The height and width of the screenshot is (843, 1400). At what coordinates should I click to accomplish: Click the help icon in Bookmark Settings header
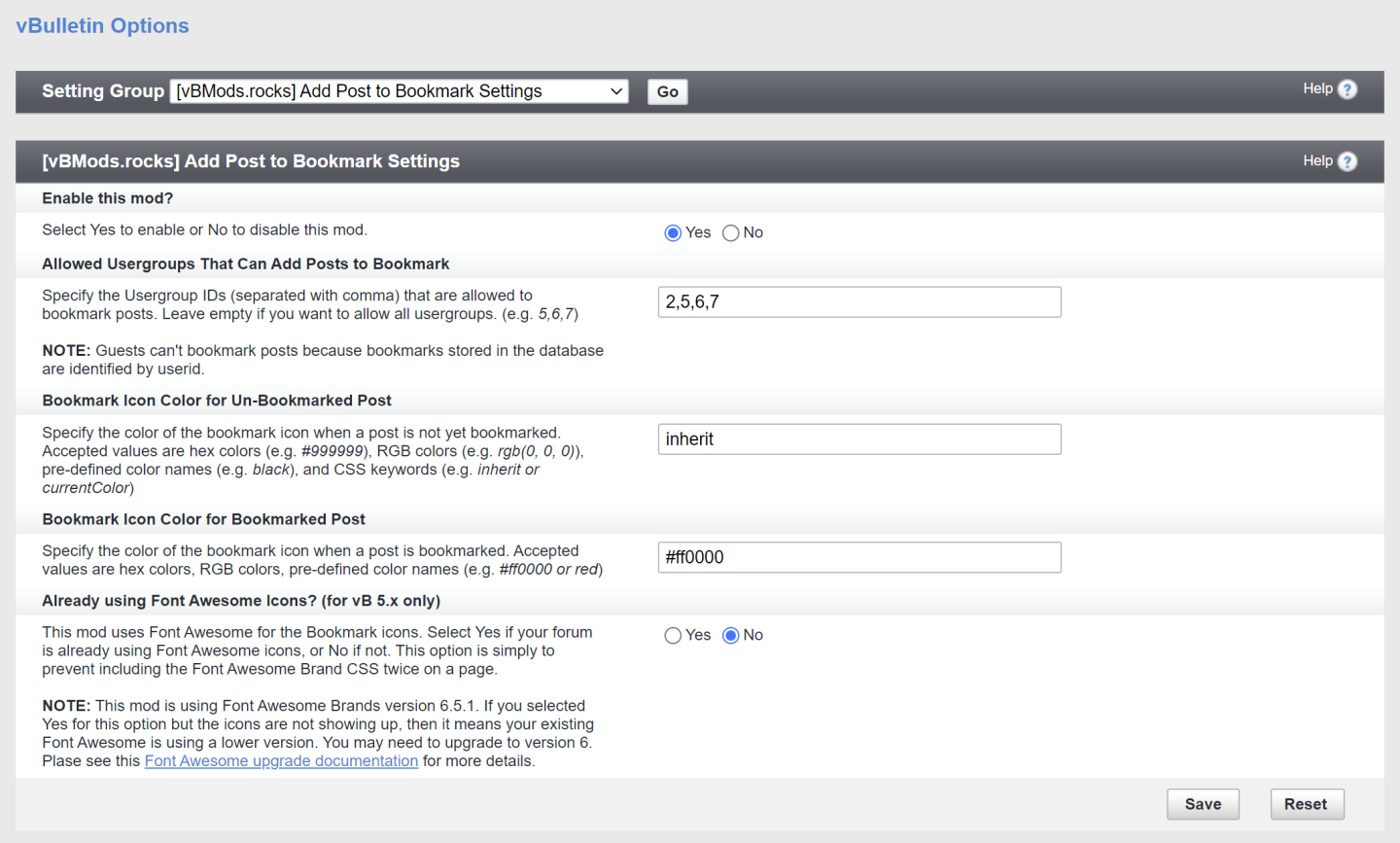[1347, 161]
